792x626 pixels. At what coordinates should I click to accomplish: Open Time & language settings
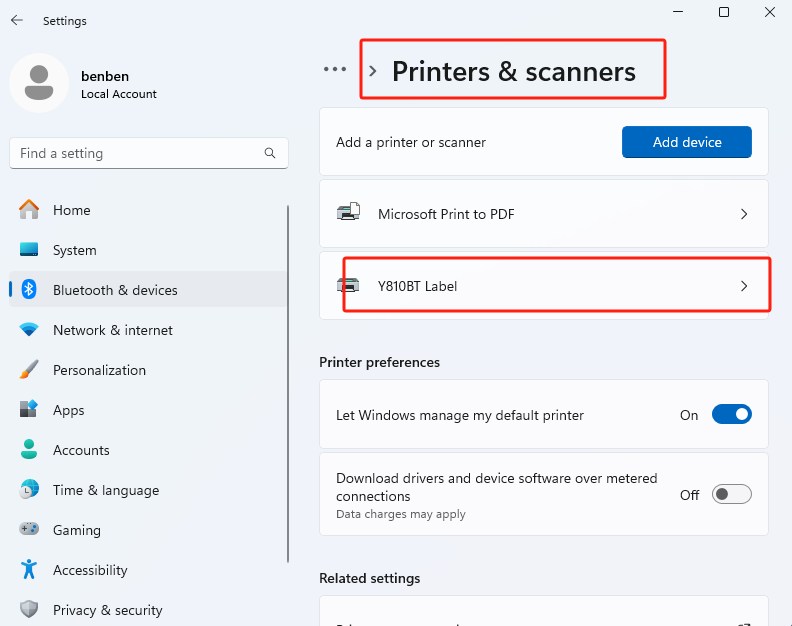pyautogui.click(x=148, y=489)
